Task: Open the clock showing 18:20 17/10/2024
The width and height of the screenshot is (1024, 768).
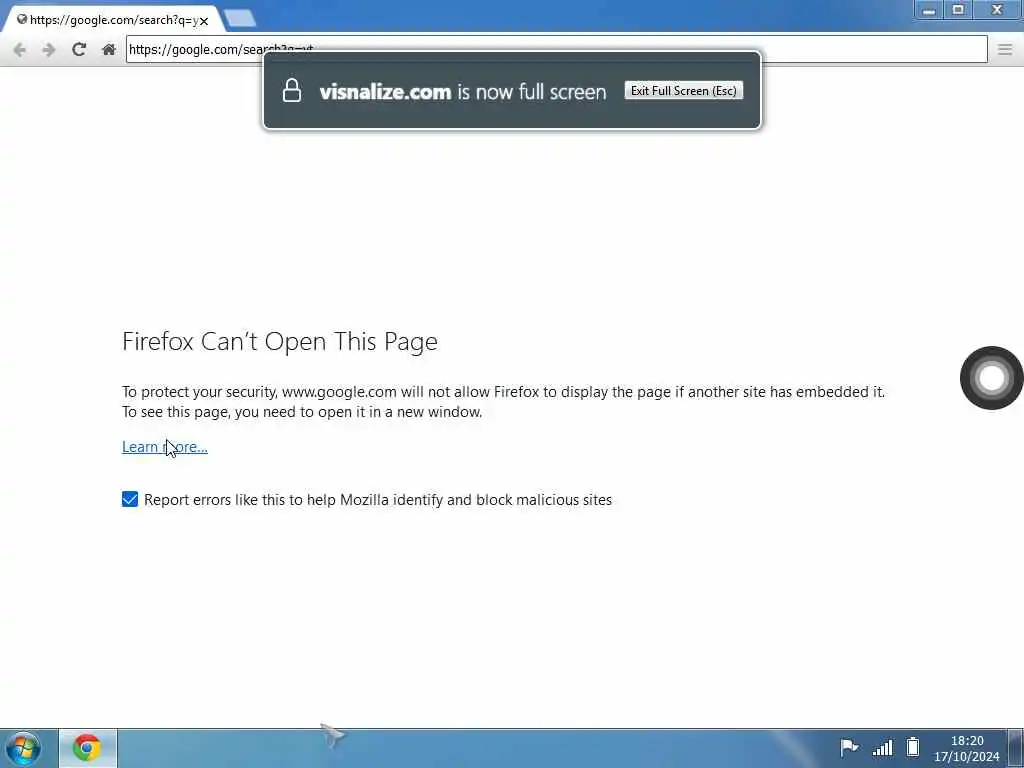Action: [x=967, y=748]
